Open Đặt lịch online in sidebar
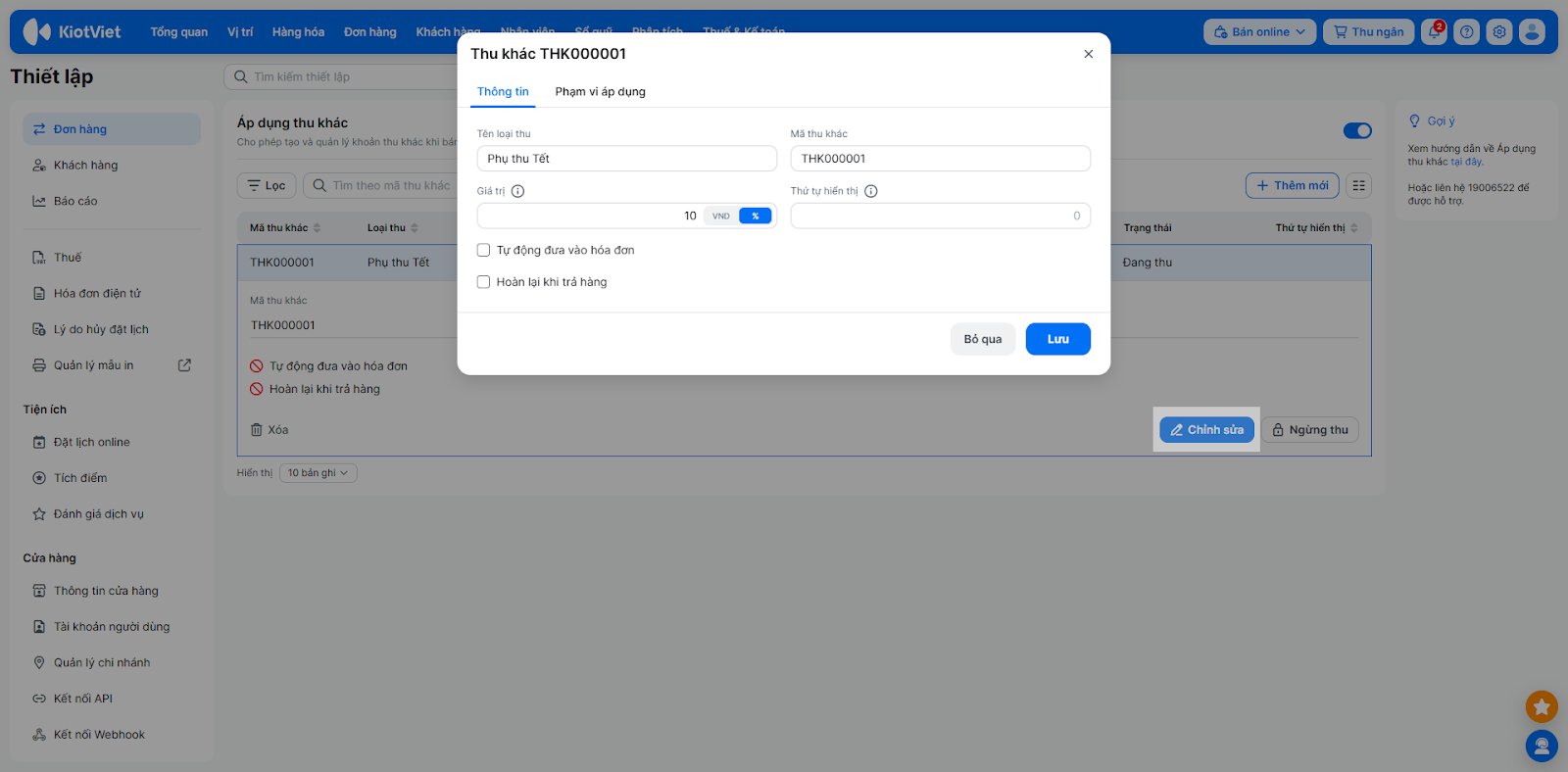 tap(112, 442)
